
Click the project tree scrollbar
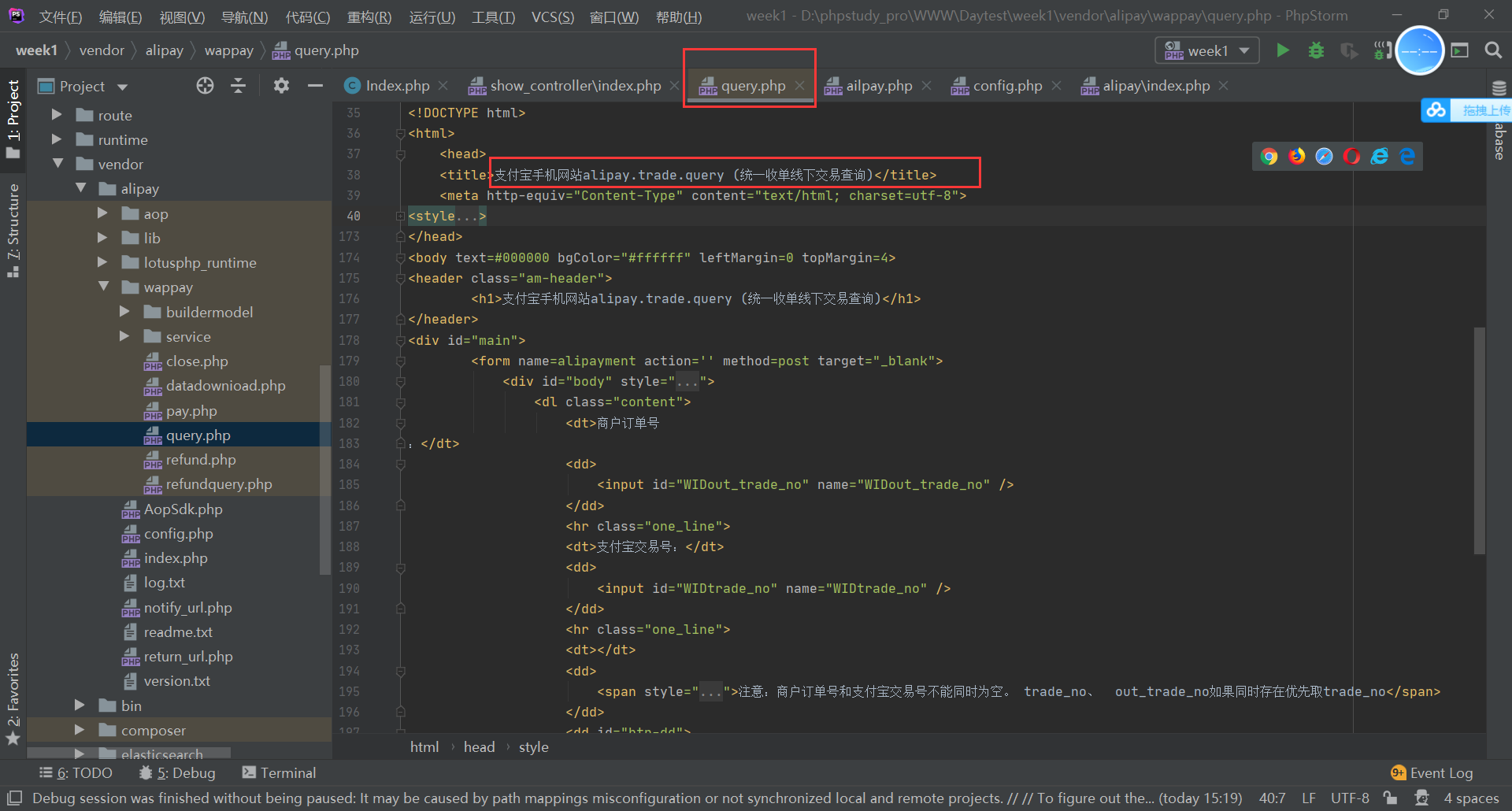pos(325,470)
